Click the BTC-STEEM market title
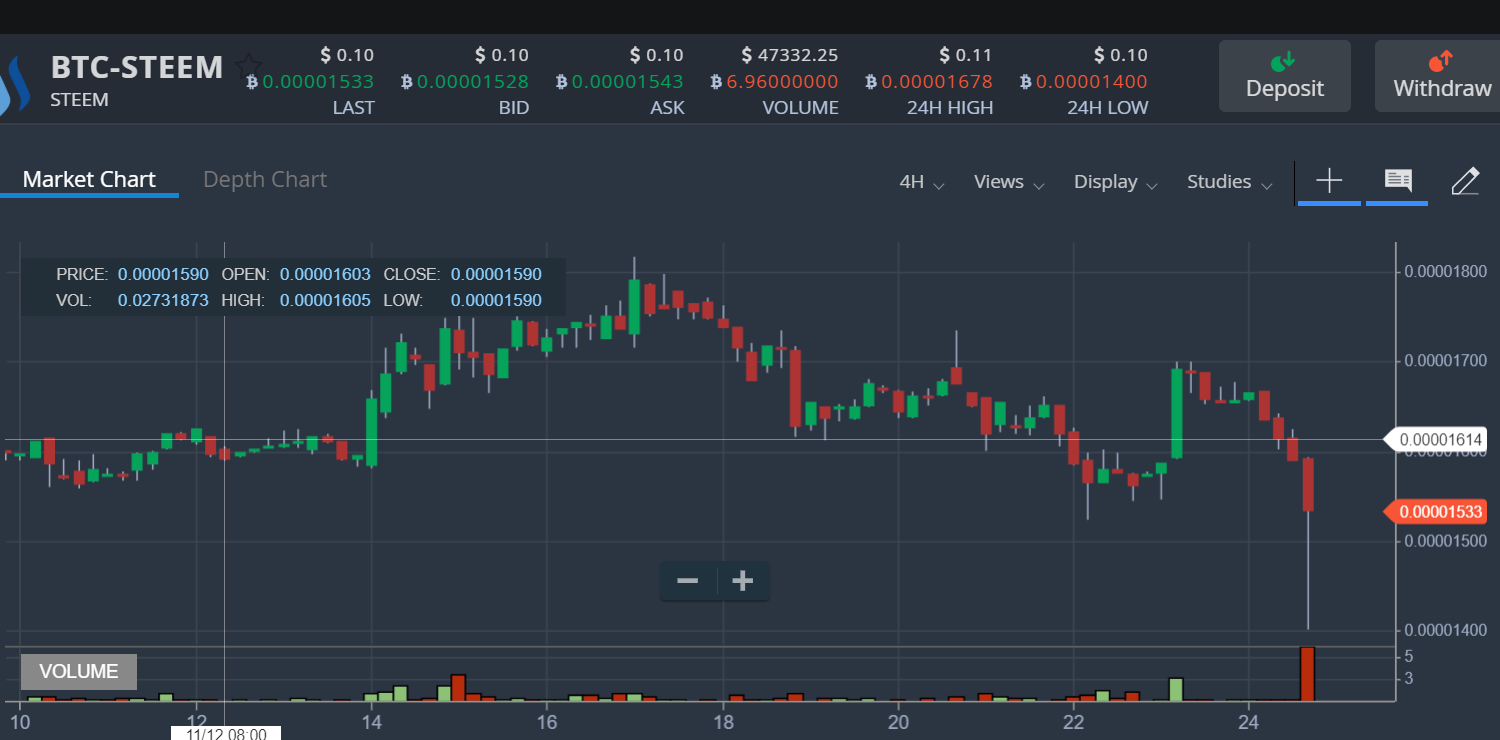The height and width of the screenshot is (740, 1500). coord(137,67)
